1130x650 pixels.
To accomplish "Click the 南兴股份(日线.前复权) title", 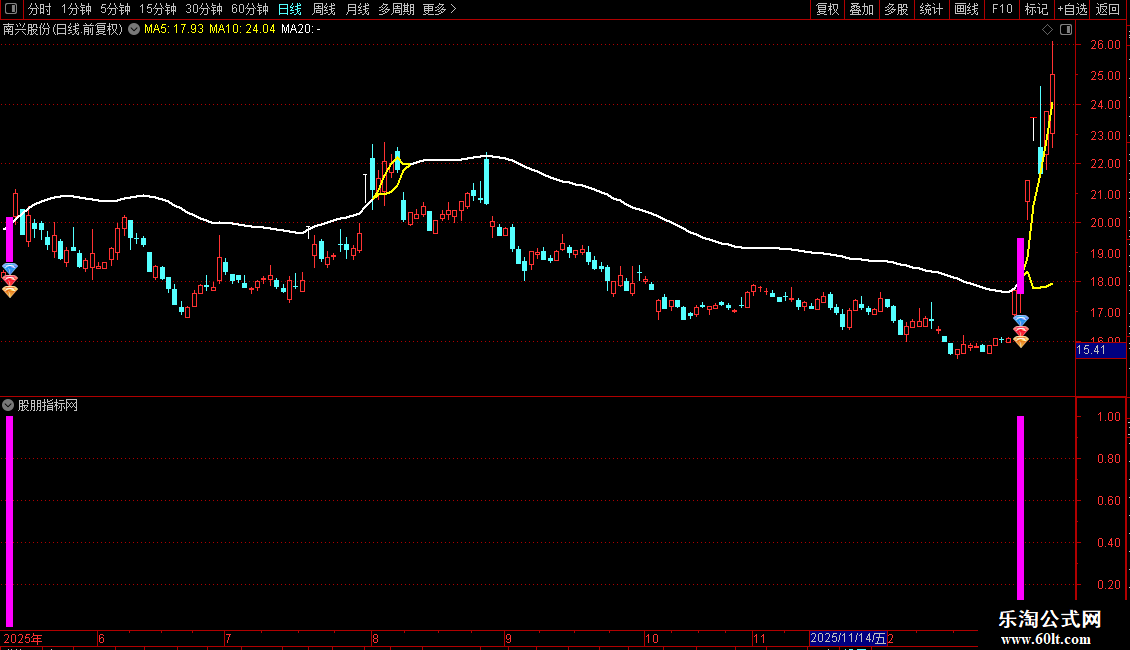I will pyautogui.click(x=63, y=29).
